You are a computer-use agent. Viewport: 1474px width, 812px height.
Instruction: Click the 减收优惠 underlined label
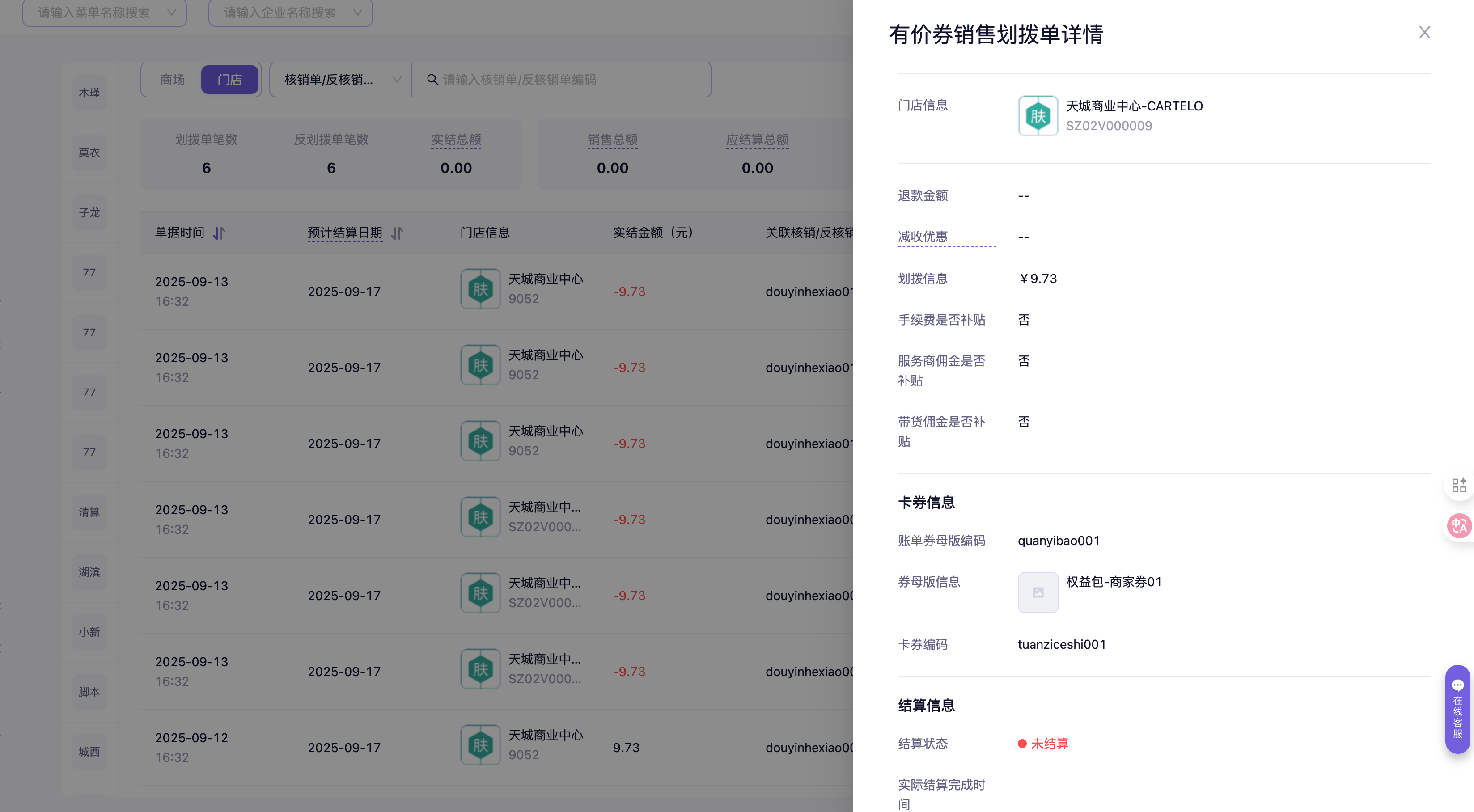(923, 237)
